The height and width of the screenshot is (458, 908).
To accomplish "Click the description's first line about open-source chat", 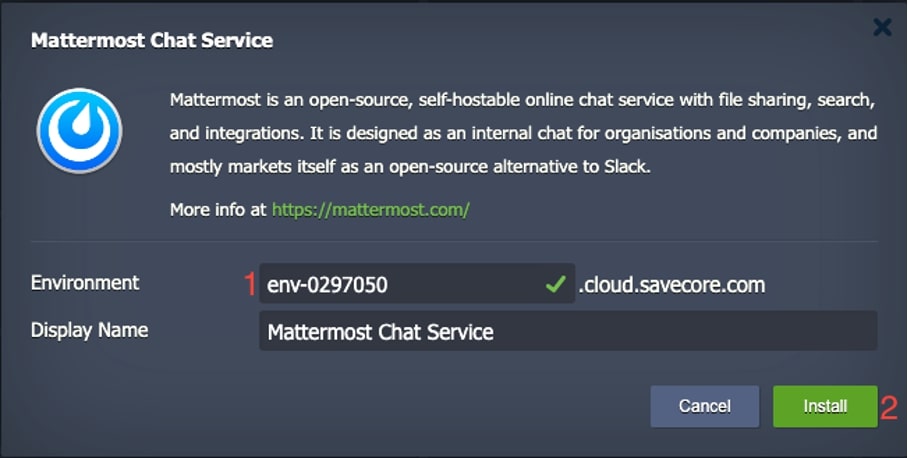I will pos(523,101).
